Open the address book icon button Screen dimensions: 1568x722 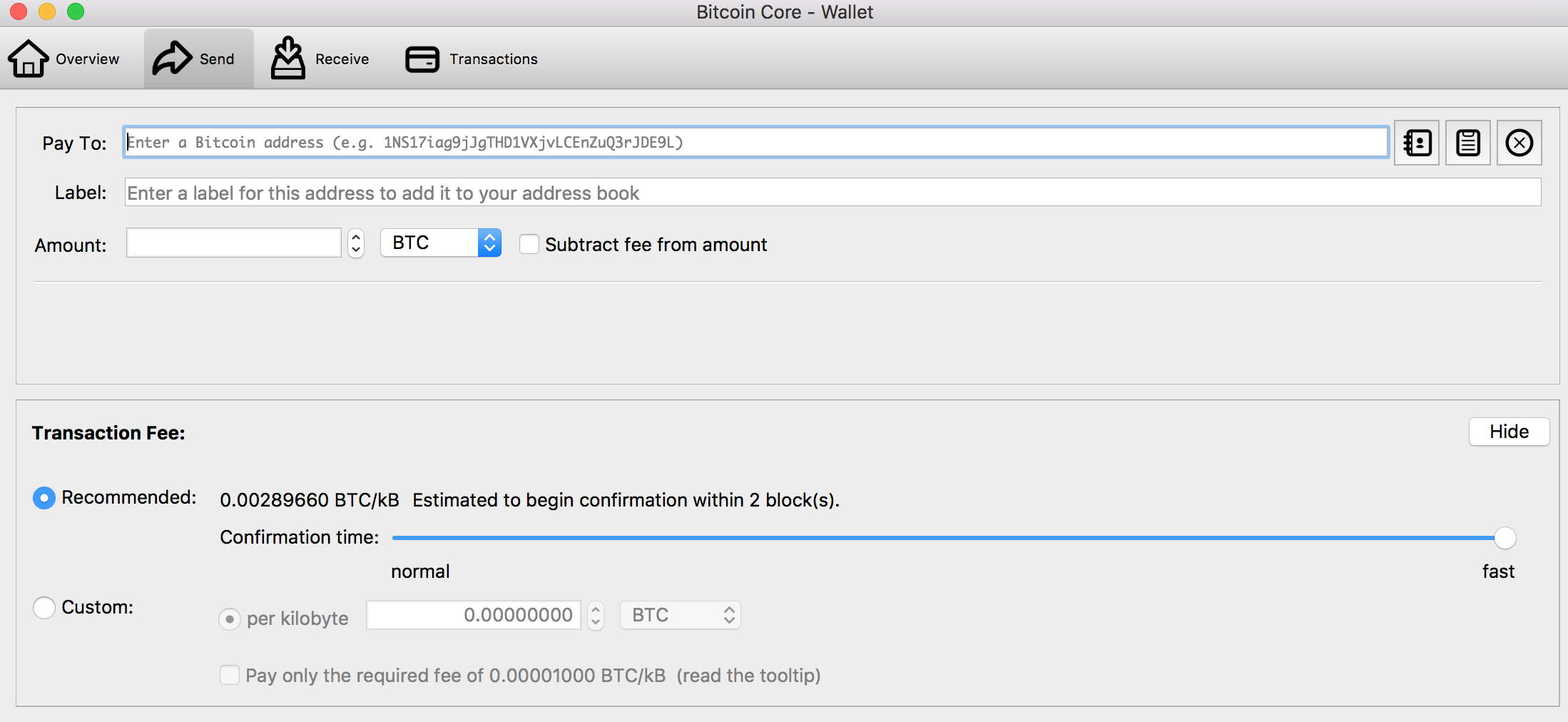click(1417, 143)
